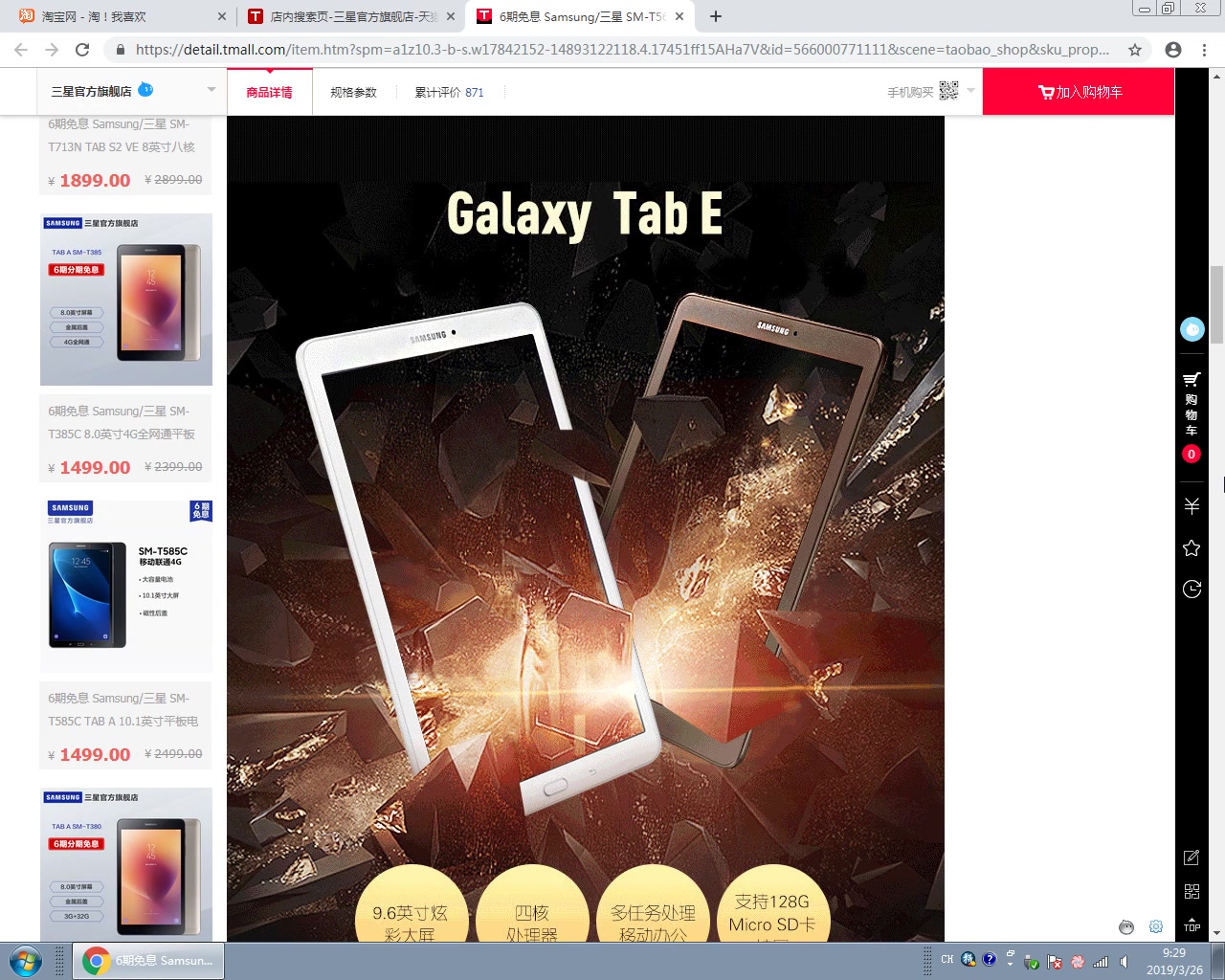
Task: Open the network signal tray icon
Action: click(x=1101, y=962)
